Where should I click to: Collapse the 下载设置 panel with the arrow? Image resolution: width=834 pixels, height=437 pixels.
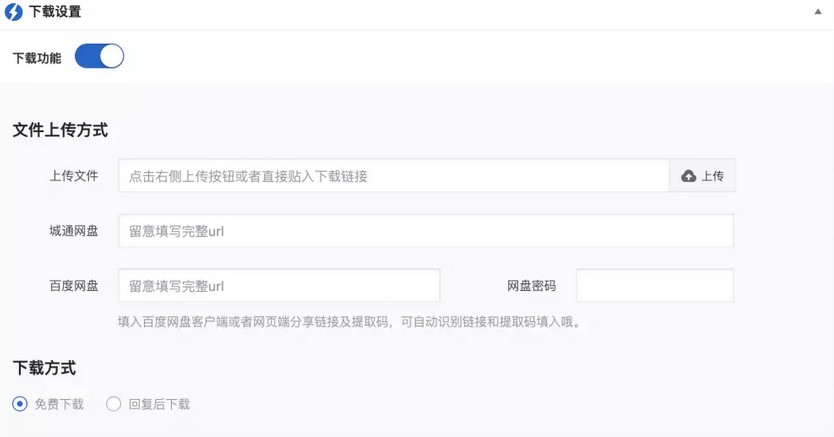click(818, 12)
